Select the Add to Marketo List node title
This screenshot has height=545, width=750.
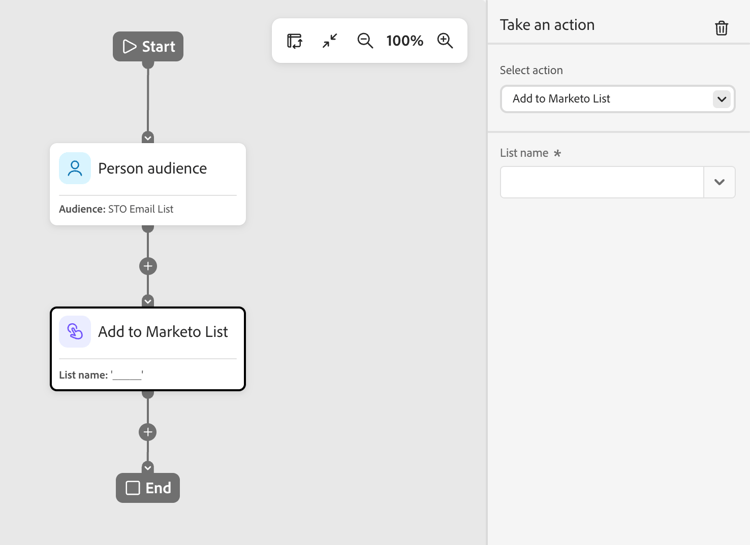click(163, 332)
